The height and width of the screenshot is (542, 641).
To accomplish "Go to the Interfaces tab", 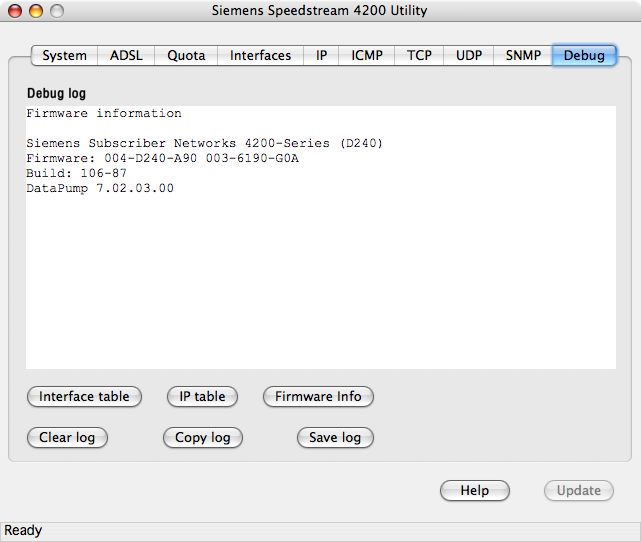I will coord(260,55).
